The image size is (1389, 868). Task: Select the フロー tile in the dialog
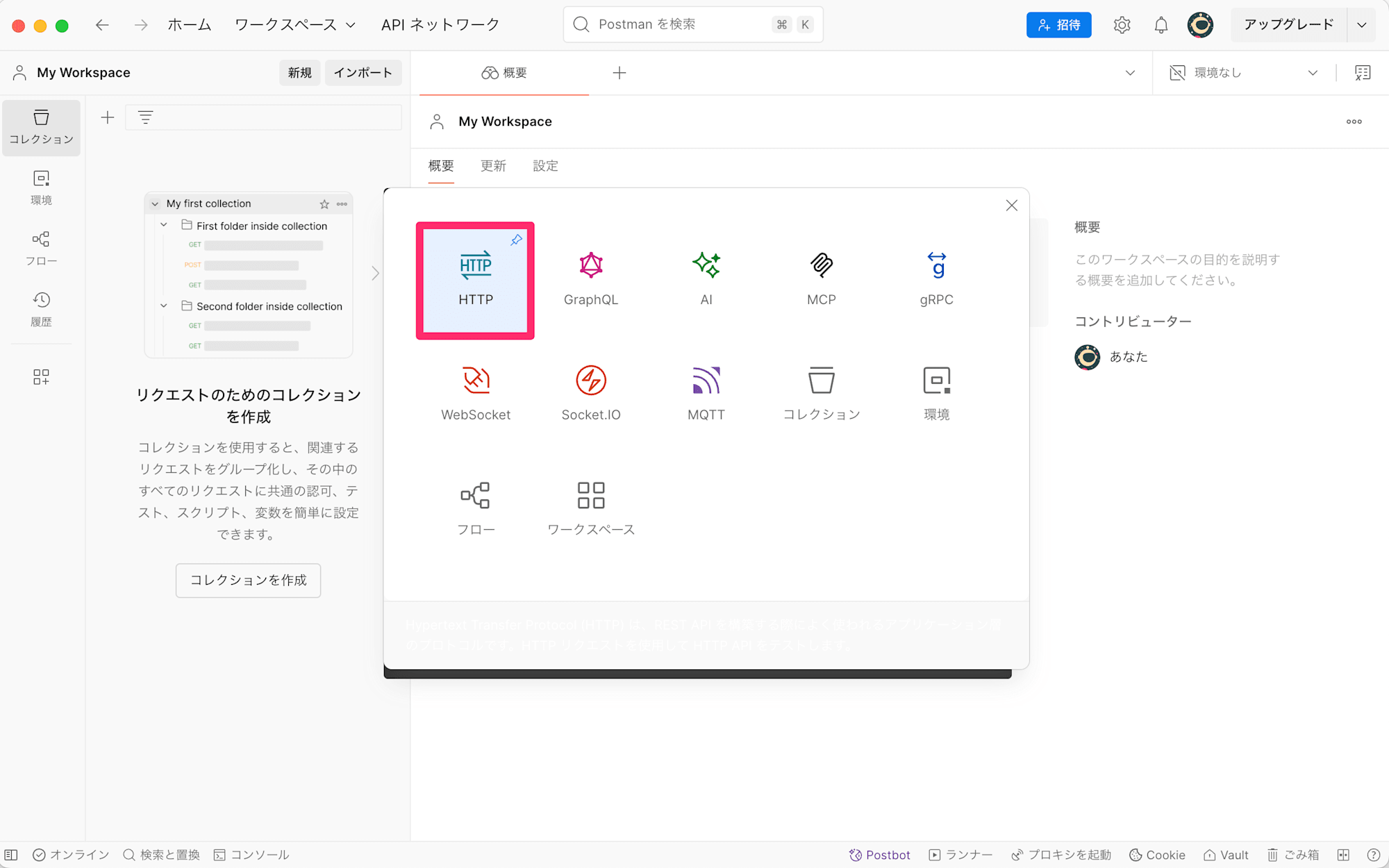475,510
